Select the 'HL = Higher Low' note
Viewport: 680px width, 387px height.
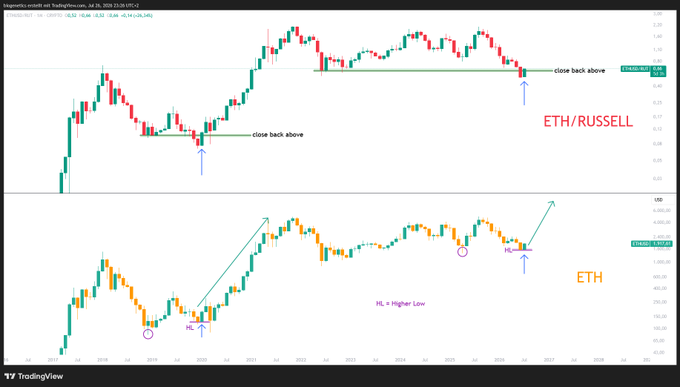tap(400, 304)
